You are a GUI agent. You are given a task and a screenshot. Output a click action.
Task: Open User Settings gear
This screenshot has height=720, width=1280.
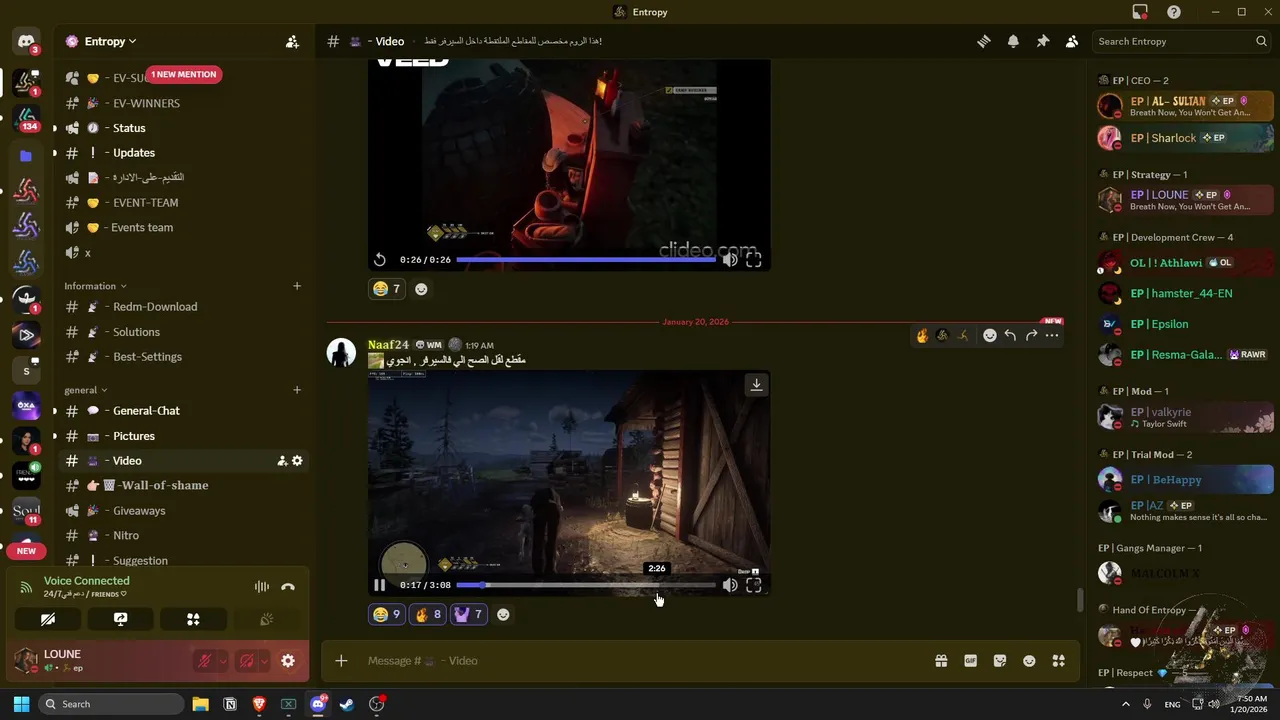pyautogui.click(x=288, y=661)
